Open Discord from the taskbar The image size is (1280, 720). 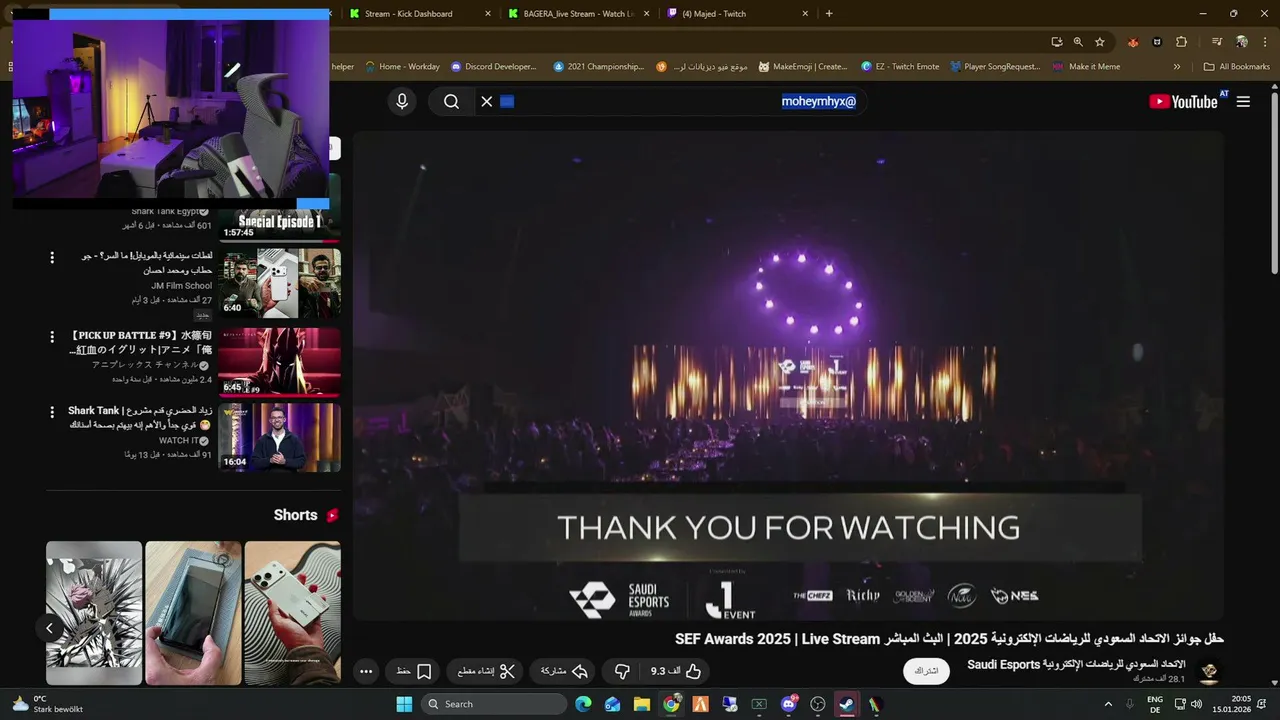tap(789, 704)
